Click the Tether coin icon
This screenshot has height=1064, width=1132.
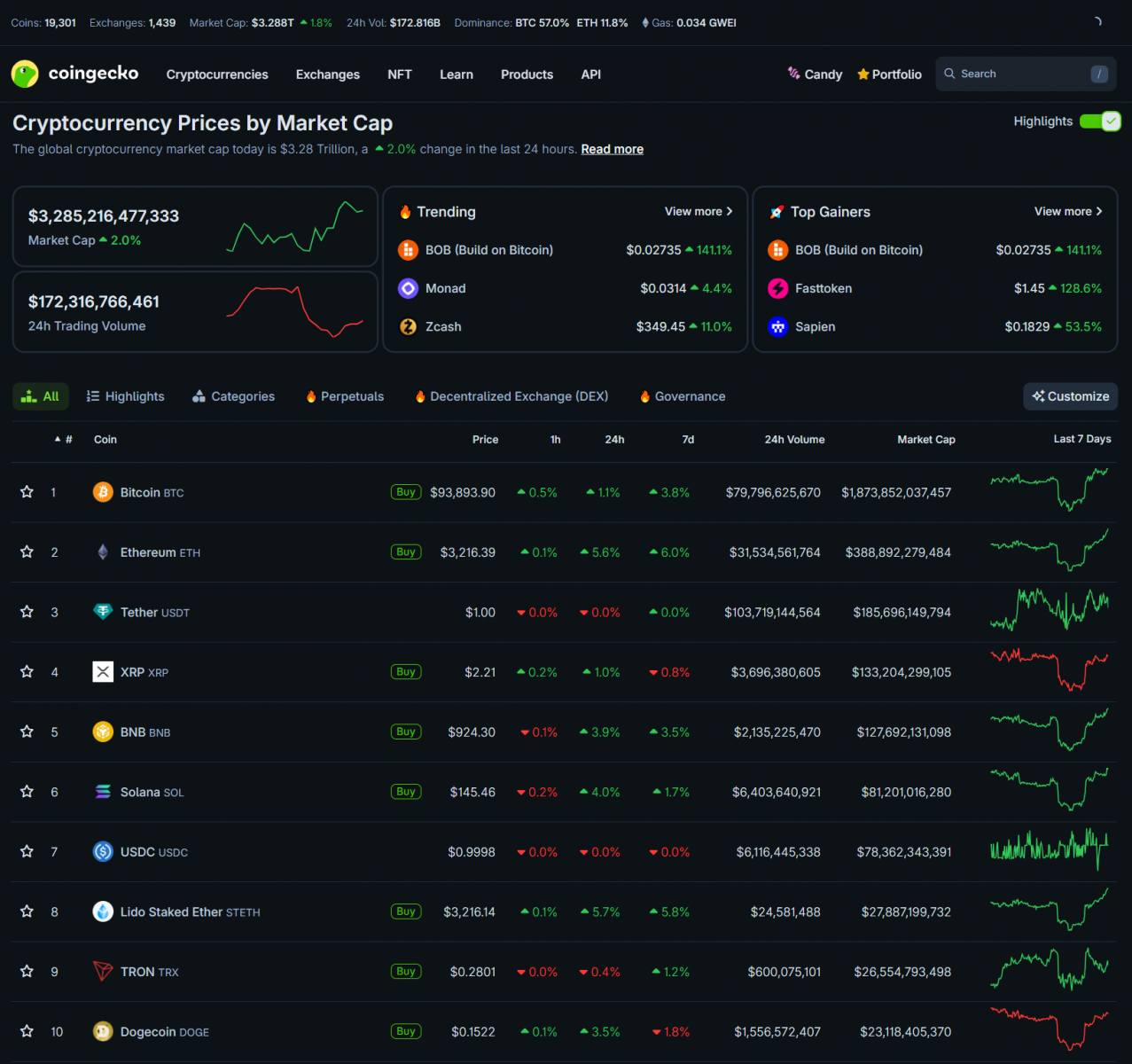tap(103, 612)
